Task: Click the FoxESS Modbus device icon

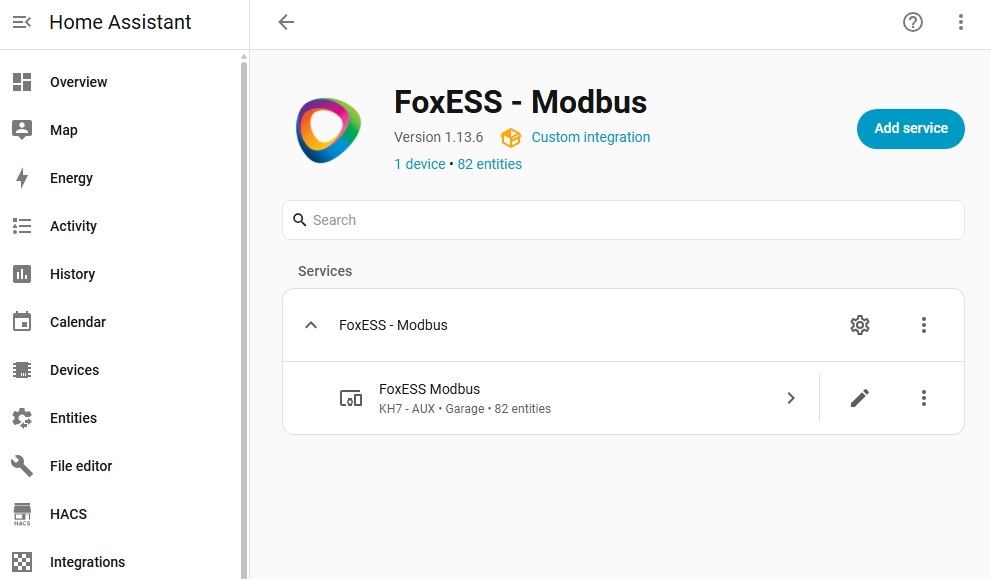Action: tap(351, 398)
